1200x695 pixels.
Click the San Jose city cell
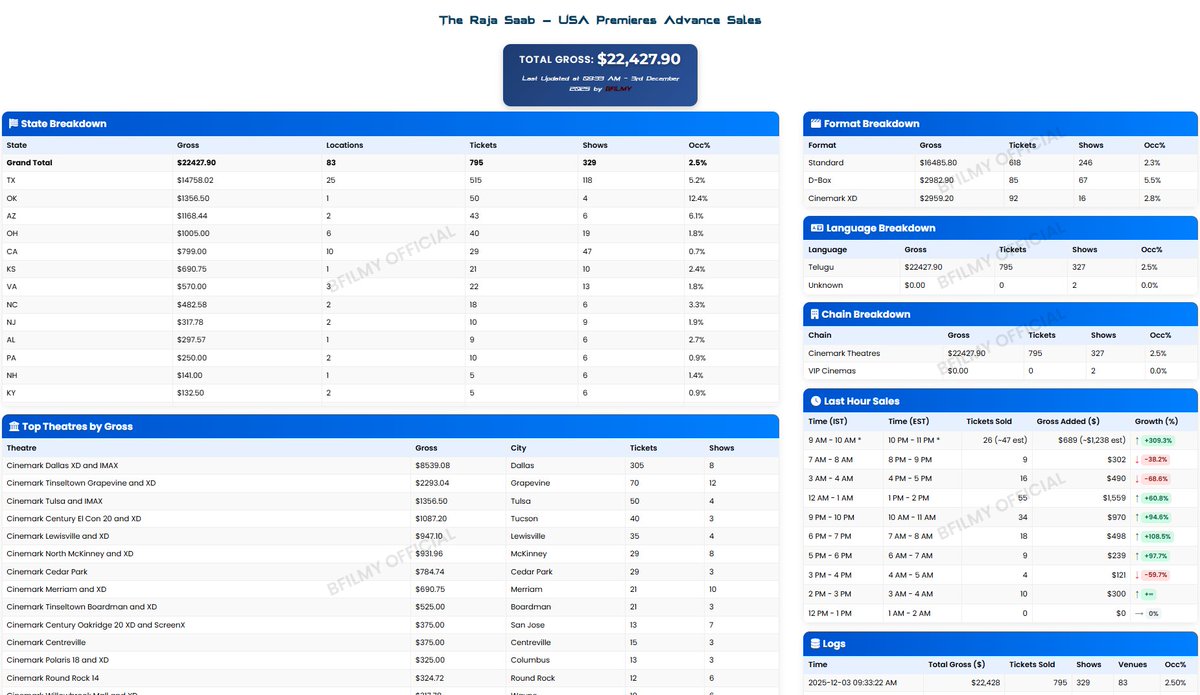[x=526, y=625]
